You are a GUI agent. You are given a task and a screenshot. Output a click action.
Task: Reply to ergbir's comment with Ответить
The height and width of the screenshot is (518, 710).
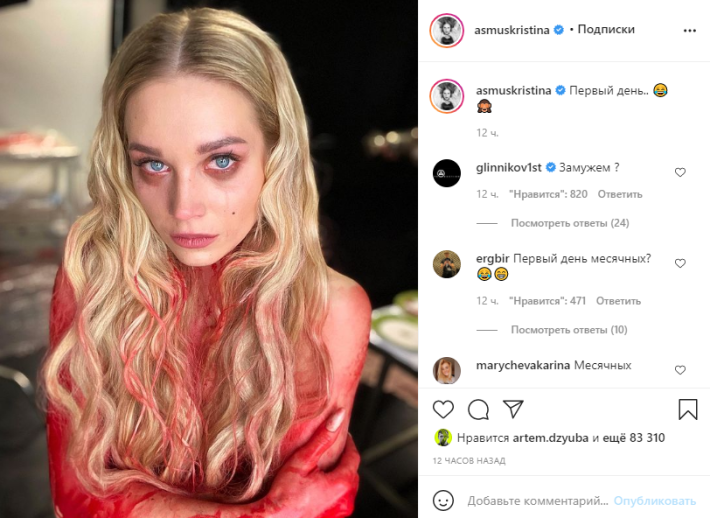[x=618, y=301]
